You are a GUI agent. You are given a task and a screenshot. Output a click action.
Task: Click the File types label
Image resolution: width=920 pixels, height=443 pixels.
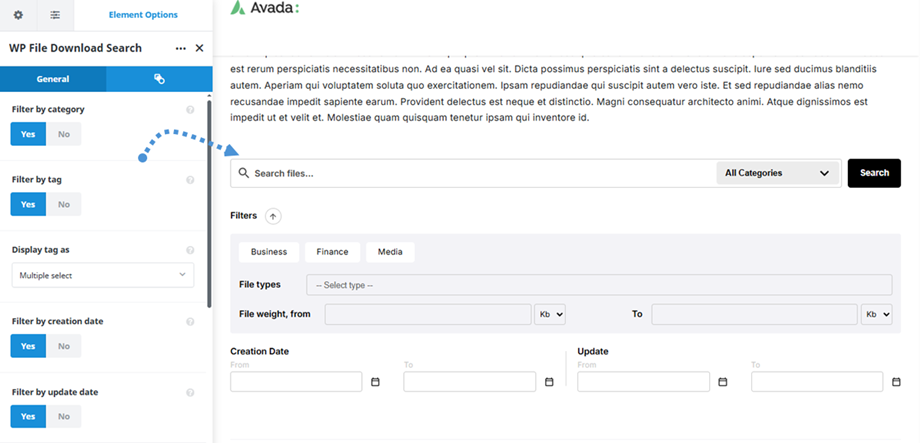tap(260, 285)
